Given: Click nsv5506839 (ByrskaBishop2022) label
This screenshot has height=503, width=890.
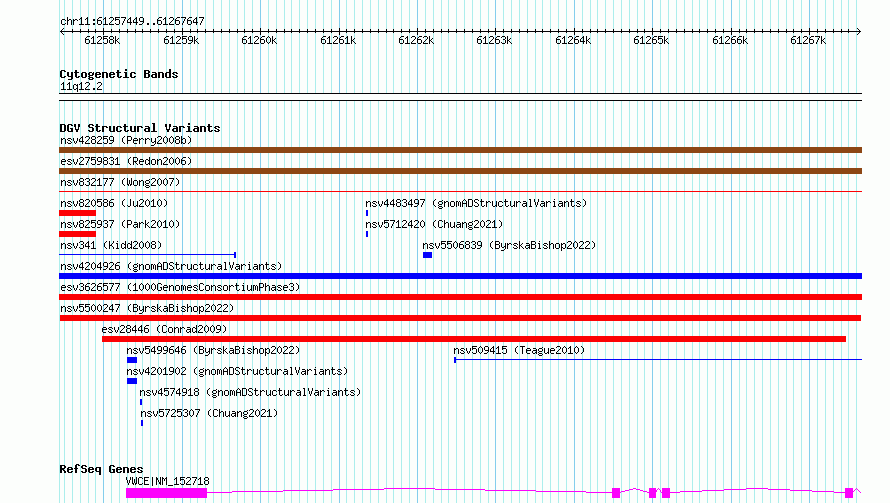Looking at the screenshot, I should (509, 245).
